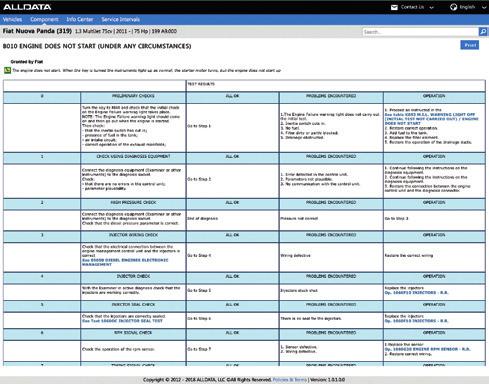The image size is (489, 384).
Task: Click the ALLDATA logo
Action: click(x=27, y=7)
